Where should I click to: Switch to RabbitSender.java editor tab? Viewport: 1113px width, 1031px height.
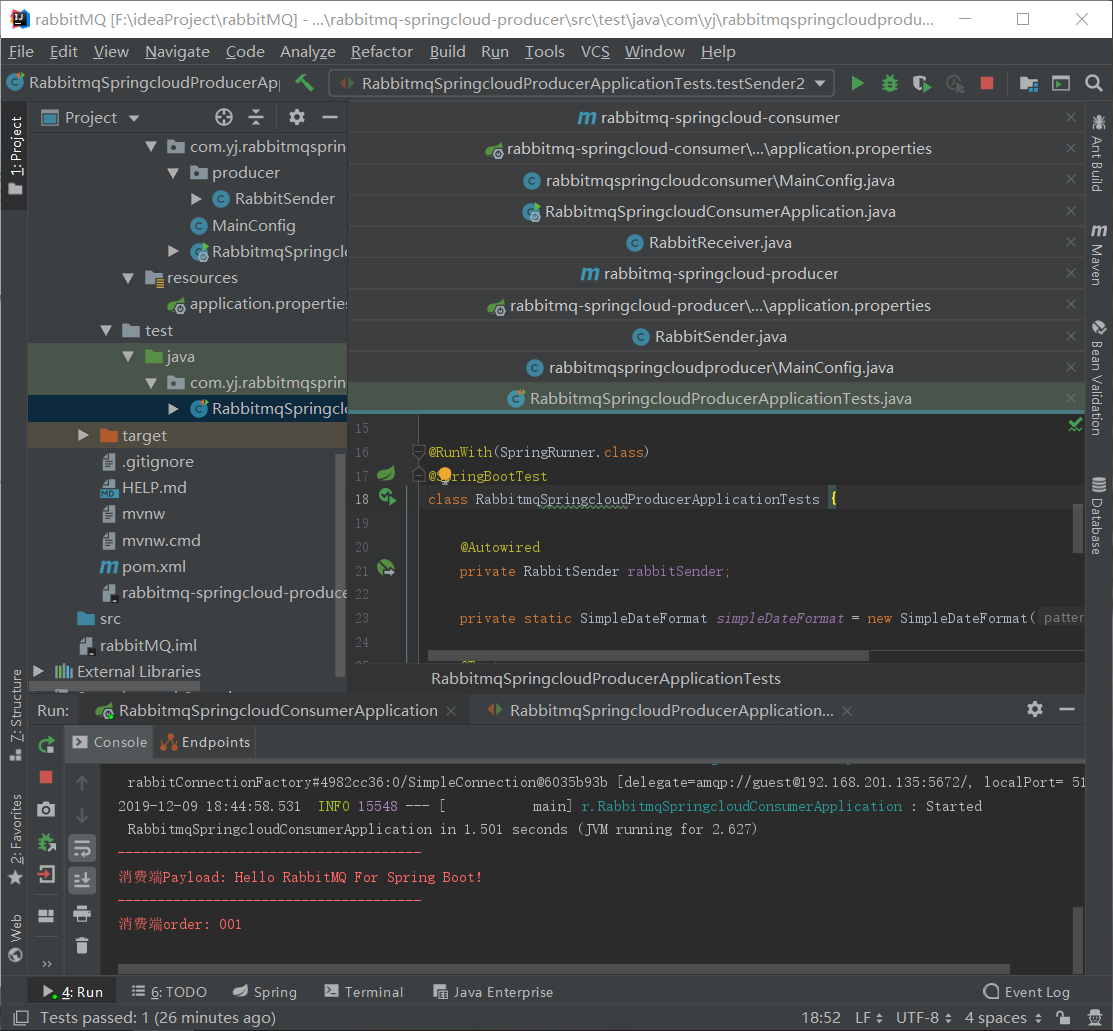click(716, 337)
